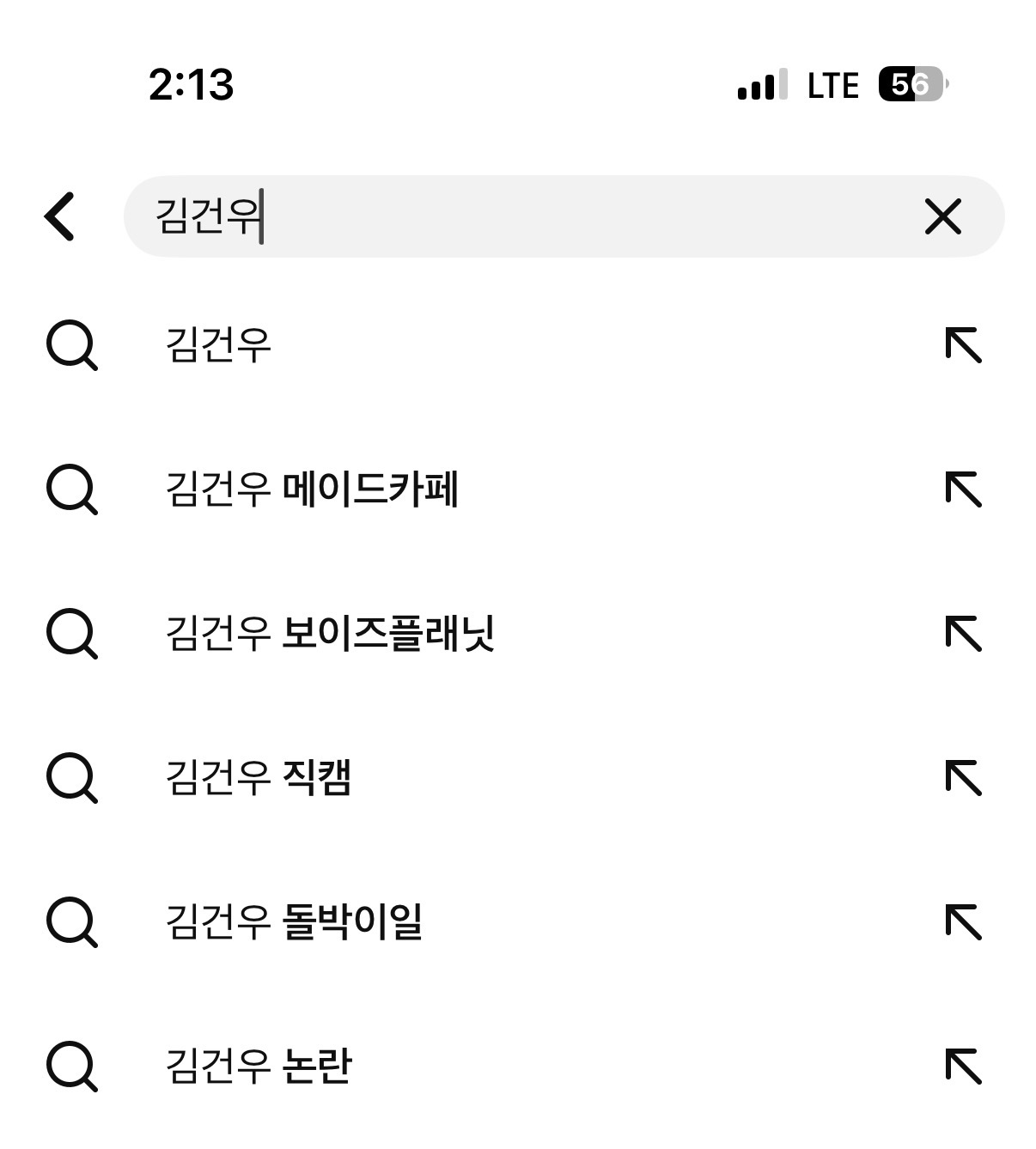Pick the suggestion 김건우 돌박이일
Viewport: 1036px width, 1149px height.
pyautogui.click(x=294, y=922)
